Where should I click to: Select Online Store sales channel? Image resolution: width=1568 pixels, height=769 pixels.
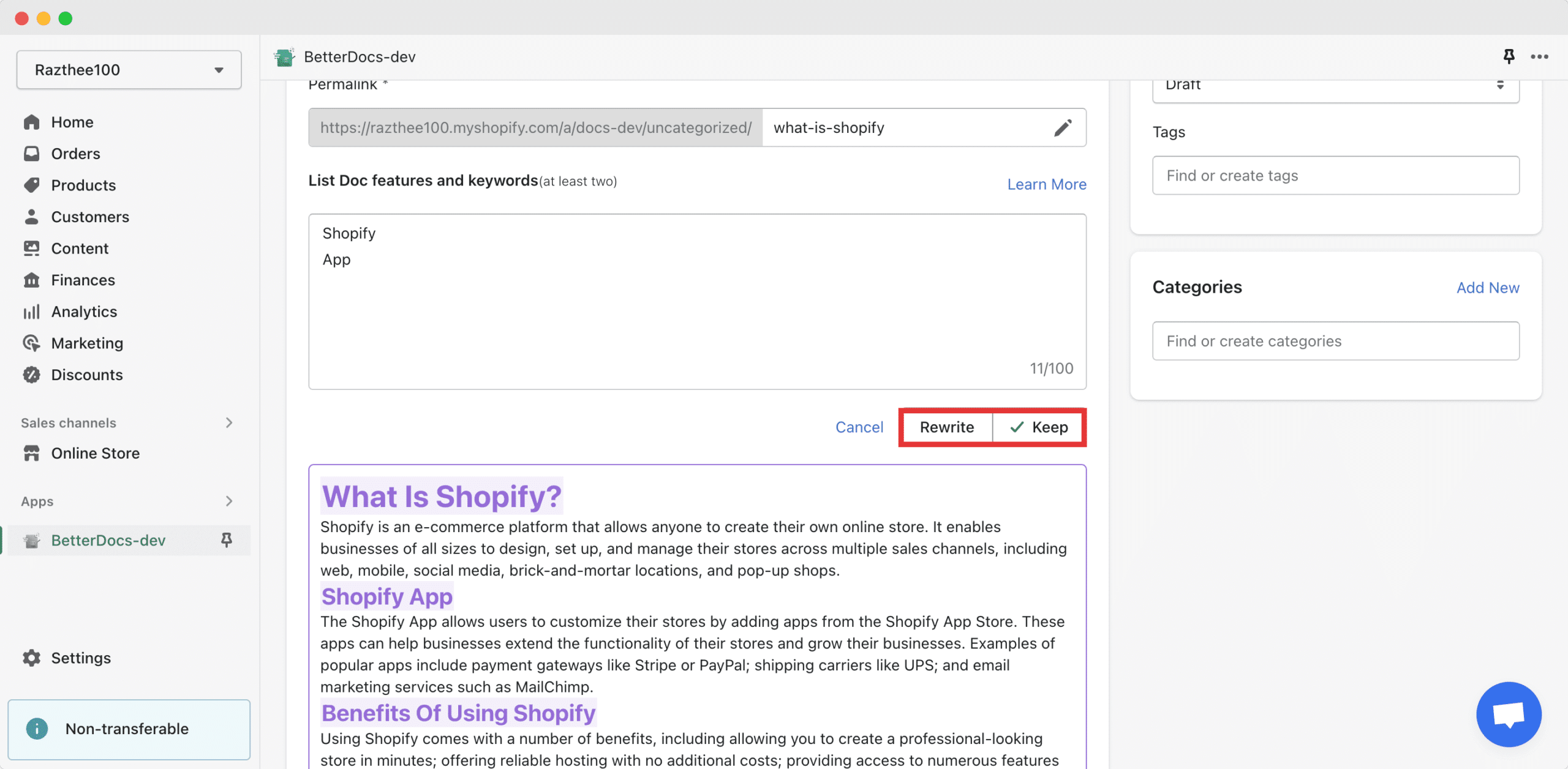[95, 453]
